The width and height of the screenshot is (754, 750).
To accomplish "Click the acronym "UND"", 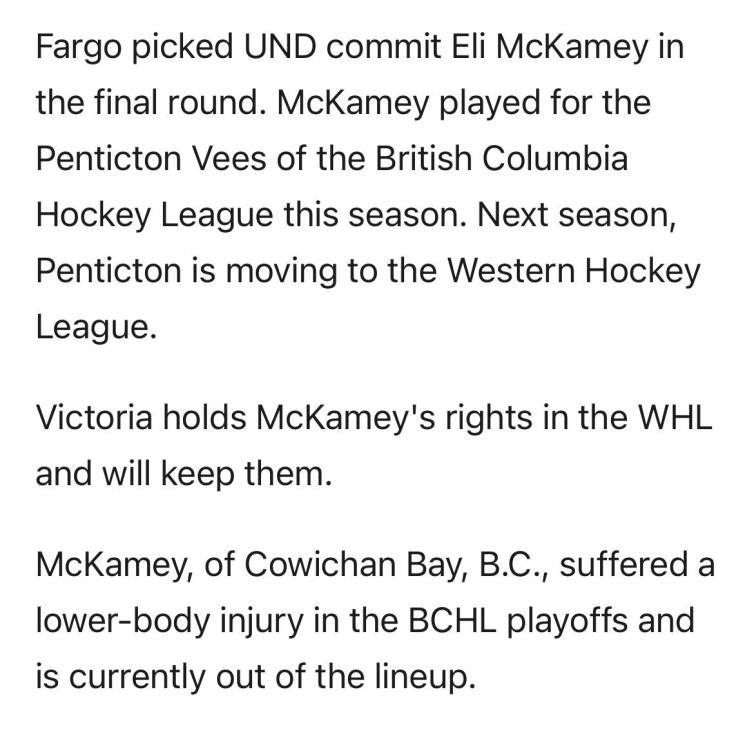I will point(280,47).
